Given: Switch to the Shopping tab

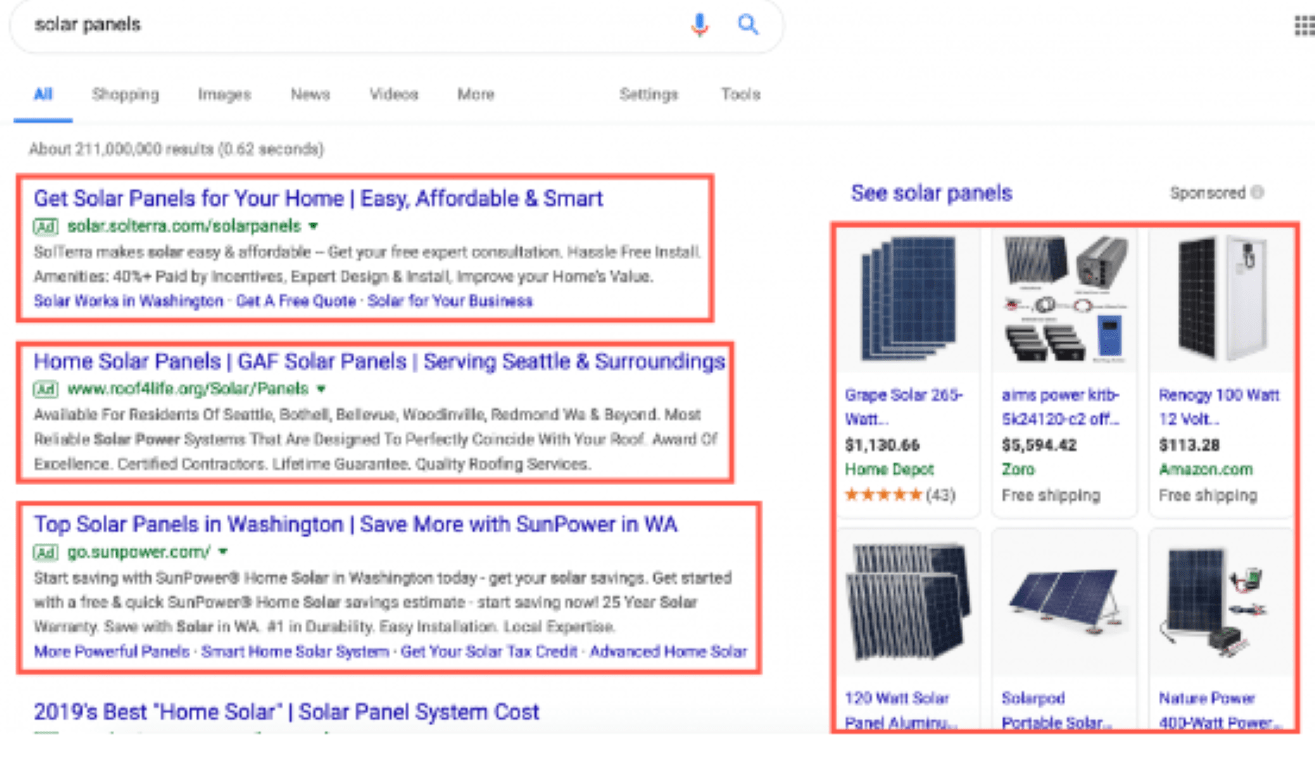Looking at the screenshot, I should pyautogui.click(x=125, y=94).
